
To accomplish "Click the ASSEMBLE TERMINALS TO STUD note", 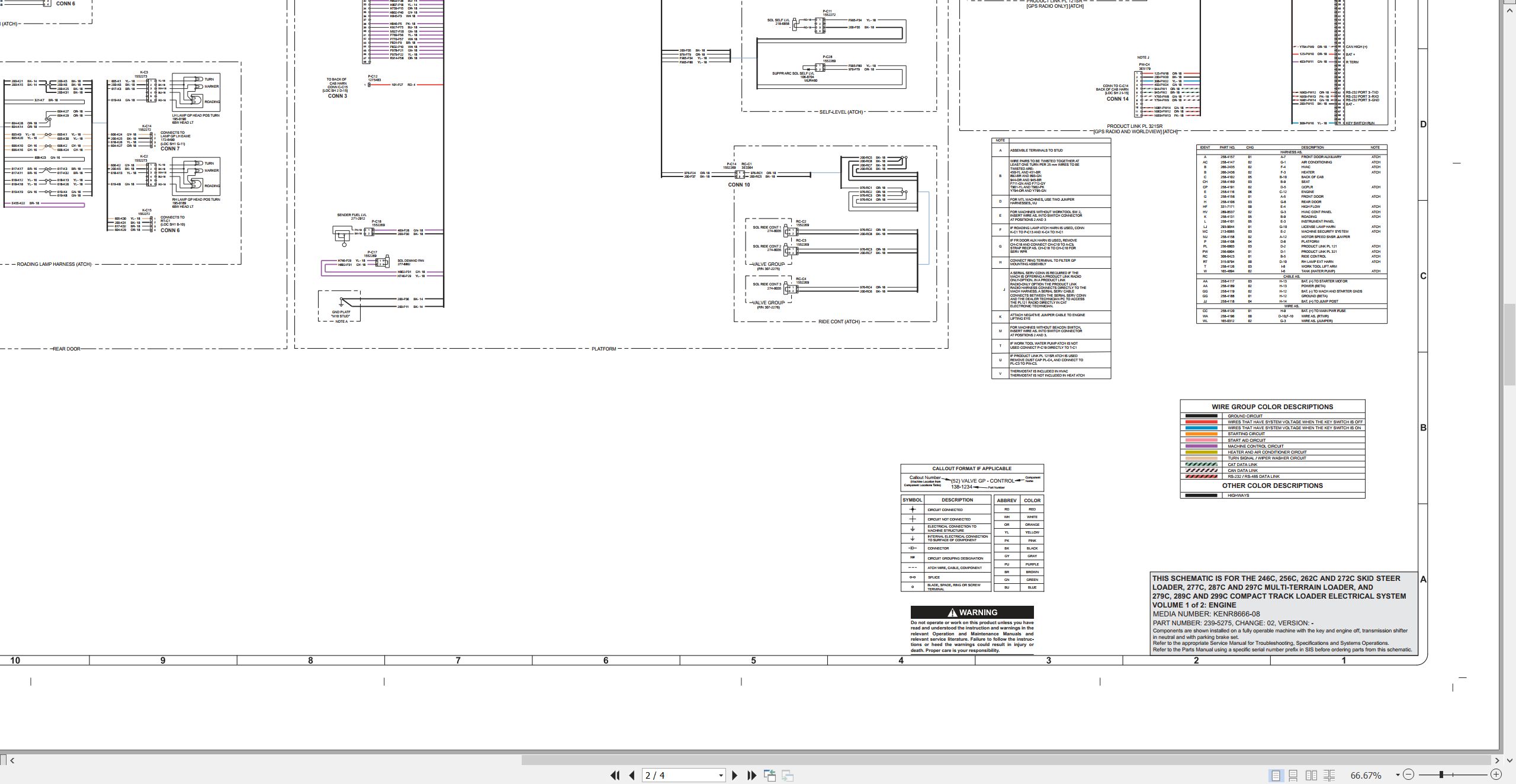I will [1036, 150].
